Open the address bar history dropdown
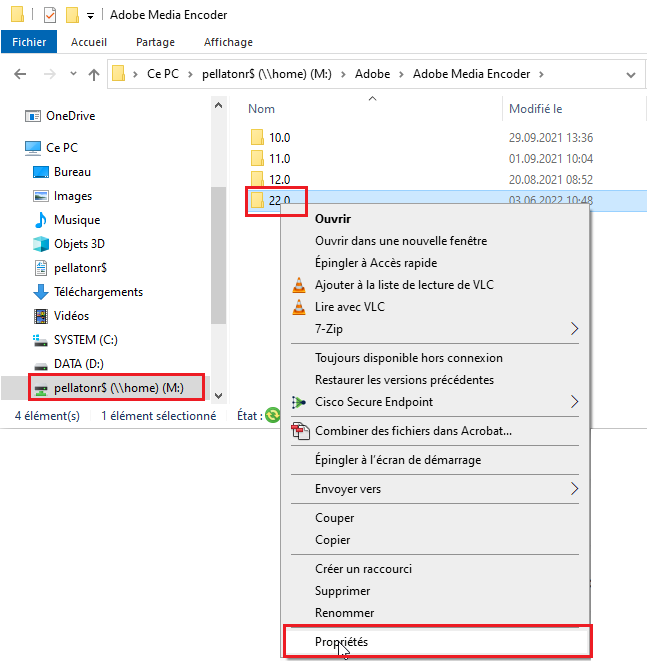The image size is (647, 661). 631,75
